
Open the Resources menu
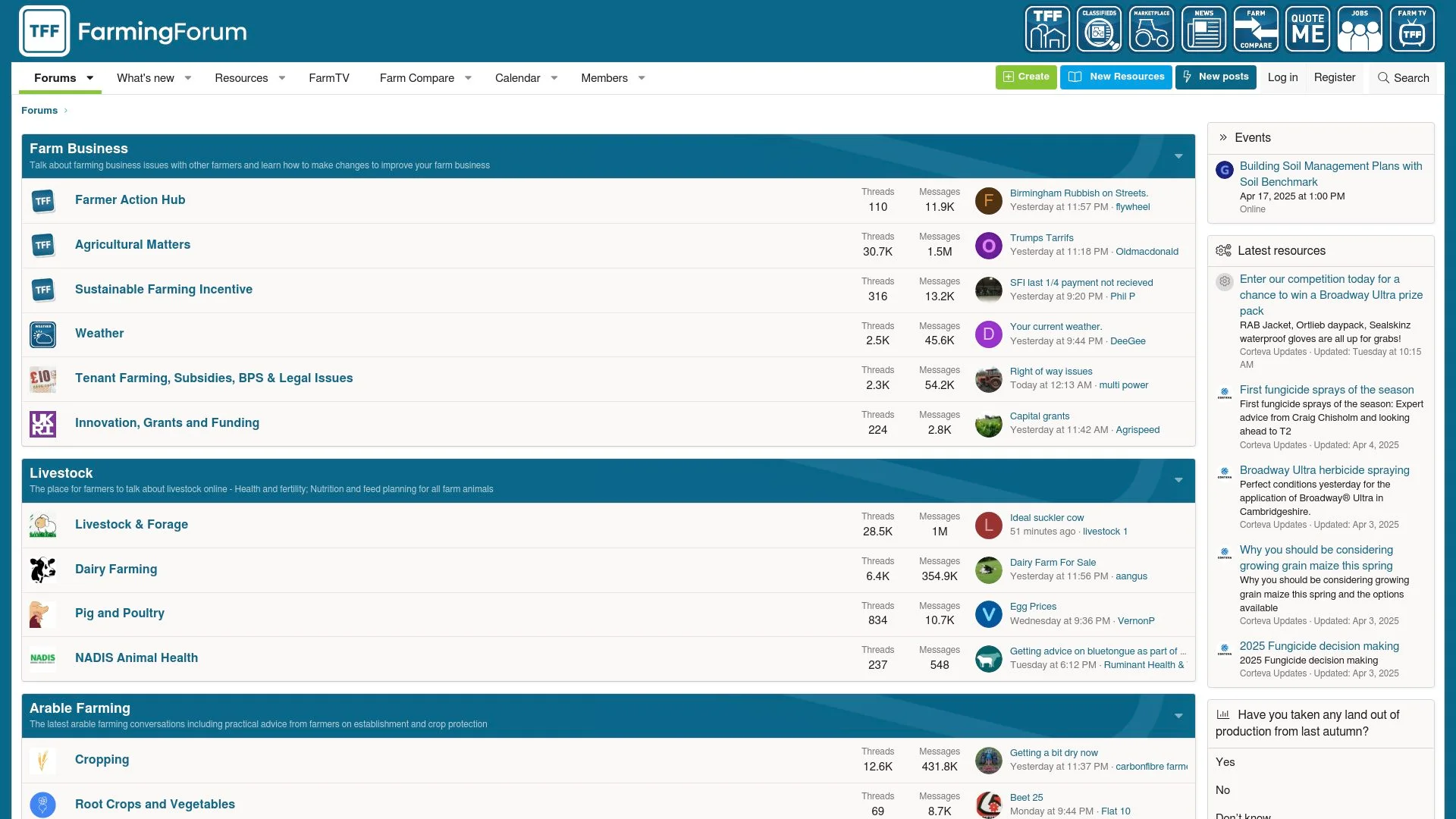click(x=241, y=78)
